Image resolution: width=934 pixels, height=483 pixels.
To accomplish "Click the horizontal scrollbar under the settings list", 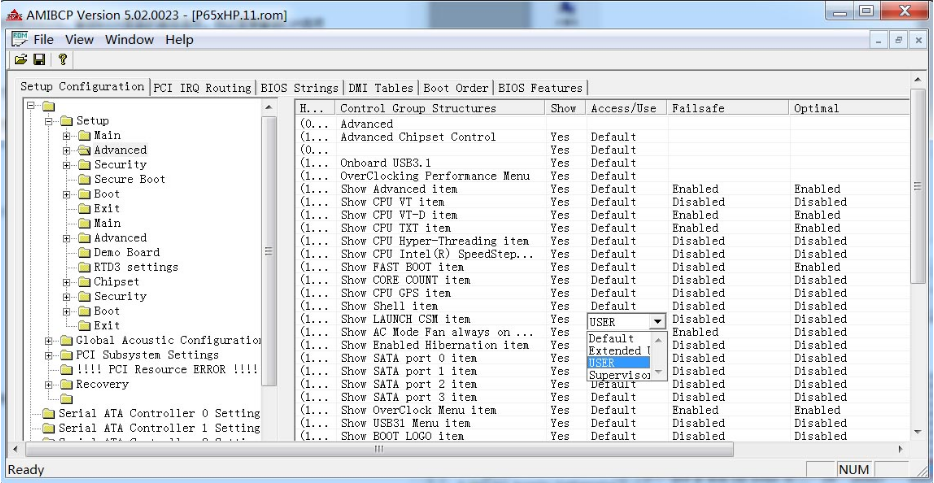I will [x=600, y=448].
